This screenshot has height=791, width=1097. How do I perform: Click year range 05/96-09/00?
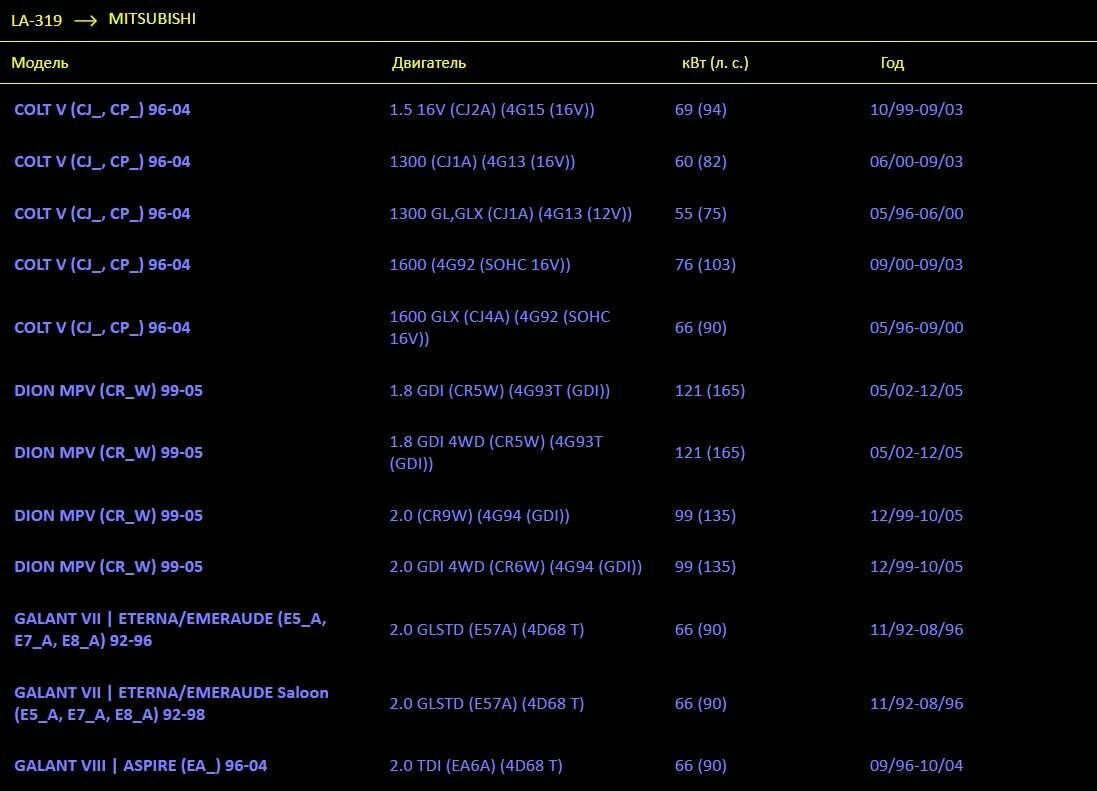pos(916,327)
